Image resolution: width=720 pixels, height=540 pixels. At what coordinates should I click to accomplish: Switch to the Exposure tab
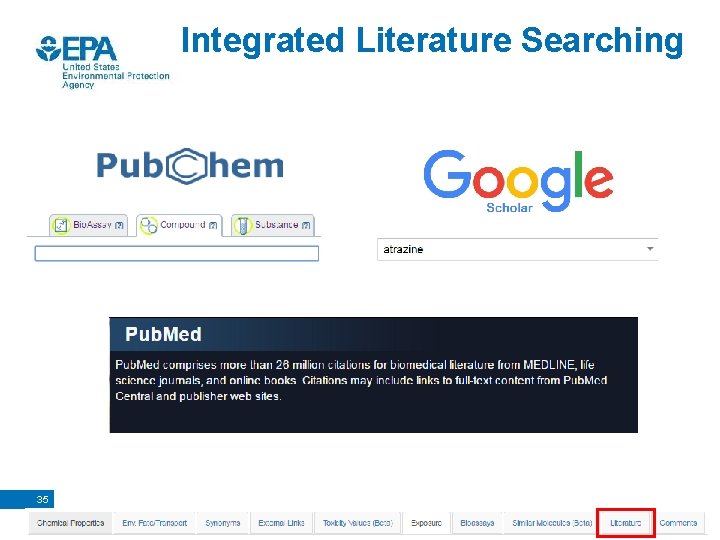pyautogui.click(x=426, y=523)
